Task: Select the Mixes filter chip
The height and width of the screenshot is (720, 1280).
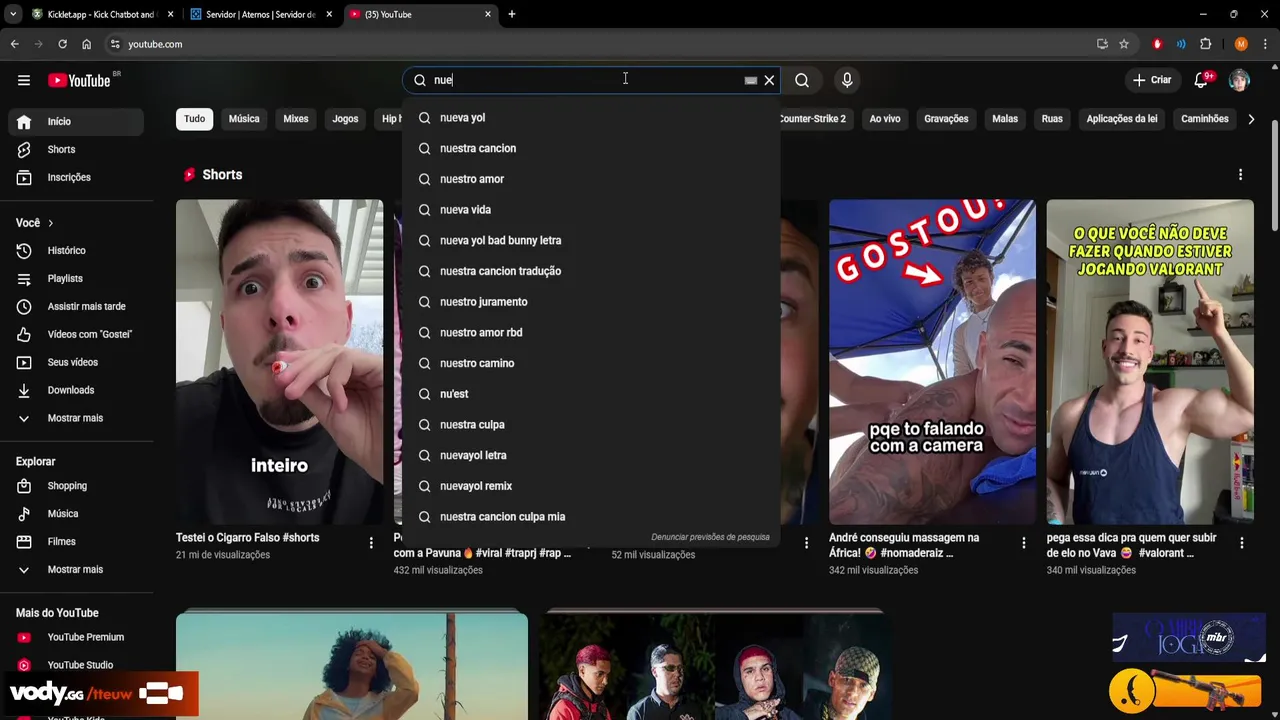Action: [x=296, y=119]
